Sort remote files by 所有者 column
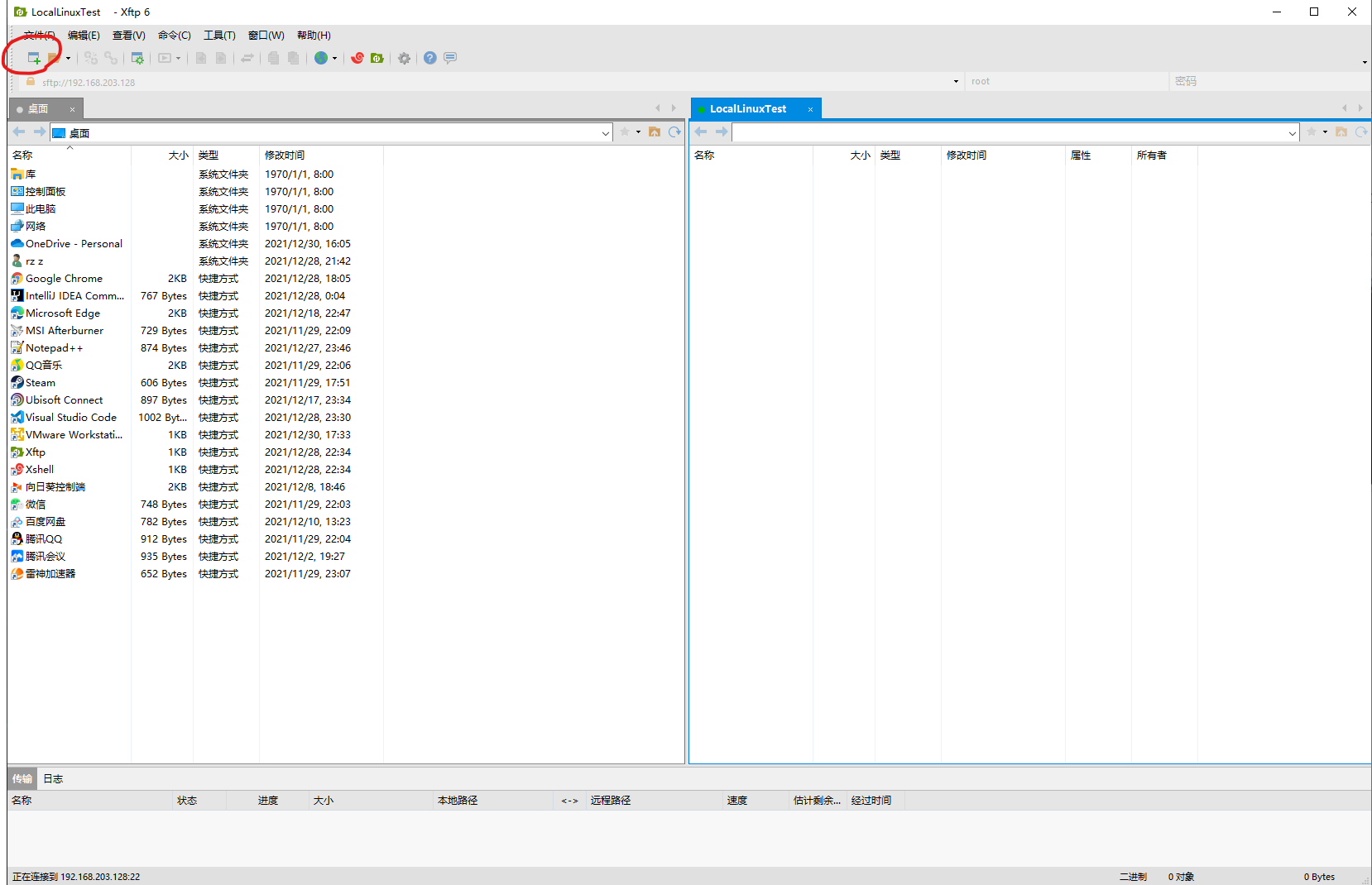 [x=1164, y=155]
